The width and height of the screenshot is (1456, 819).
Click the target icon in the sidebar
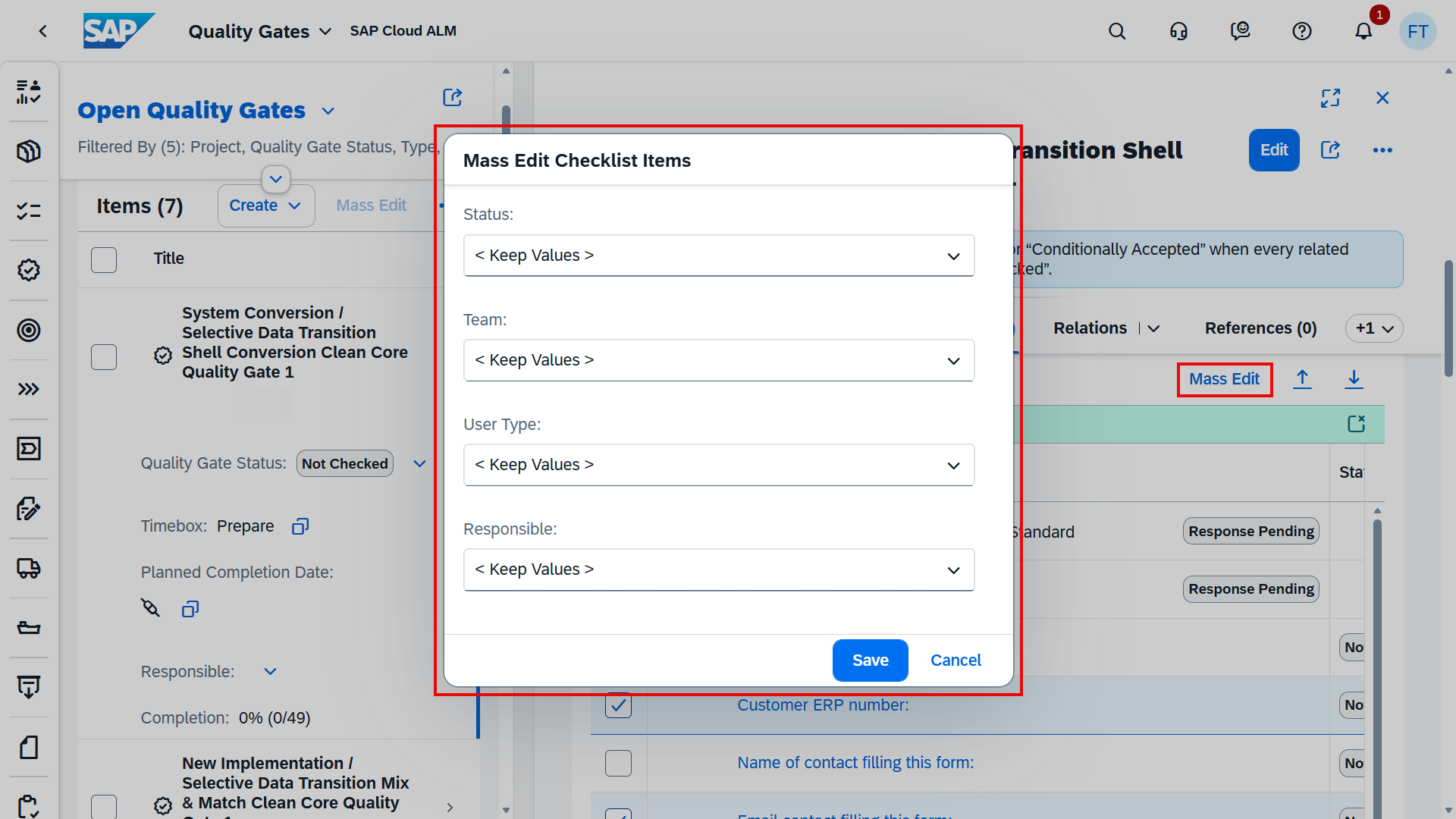coord(29,330)
